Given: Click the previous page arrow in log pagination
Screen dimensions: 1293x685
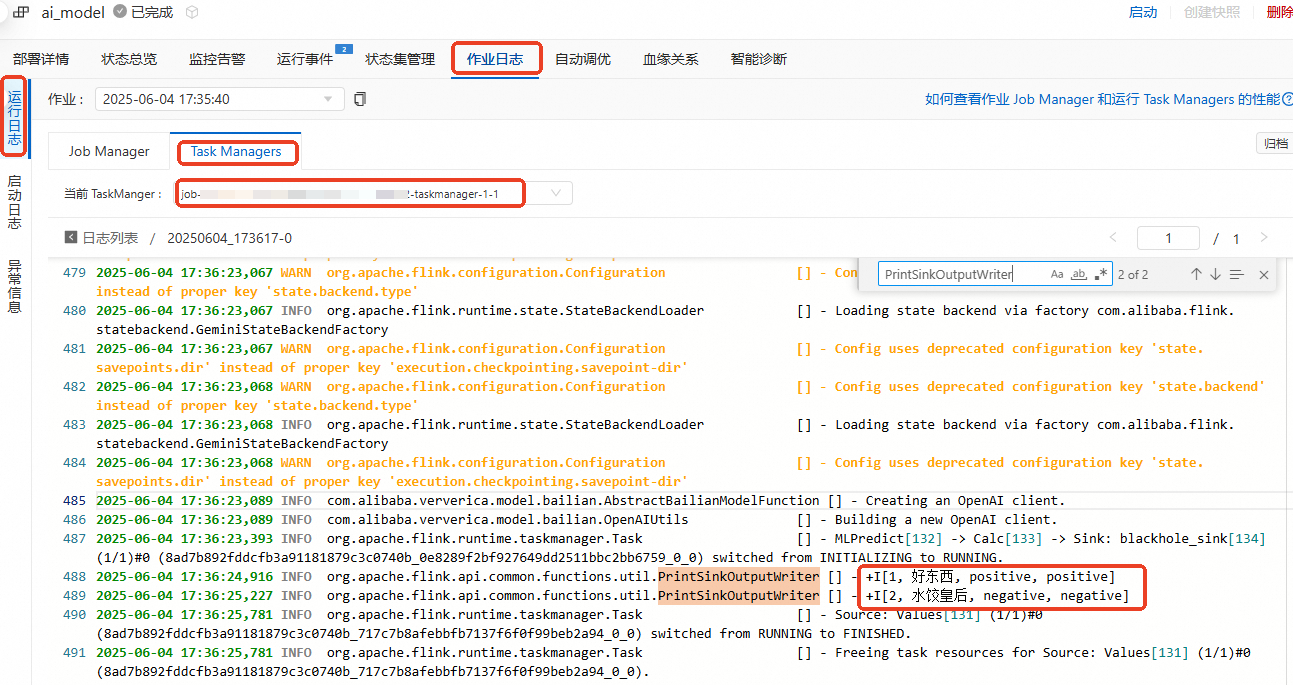Looking at the screenshot, I should pyautogui.click(x=1114, y=238).
